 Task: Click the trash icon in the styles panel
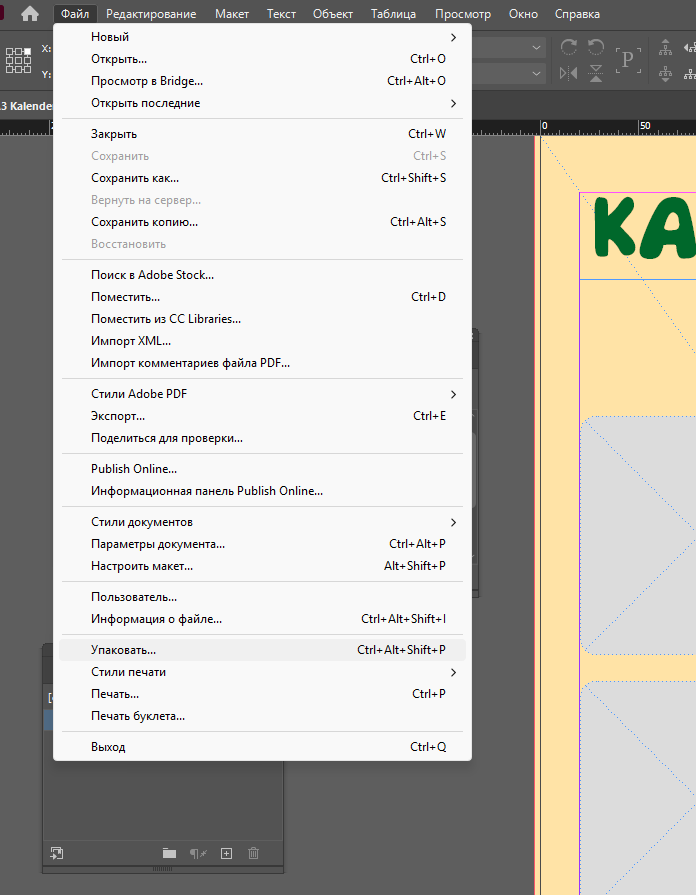point(253,853)
